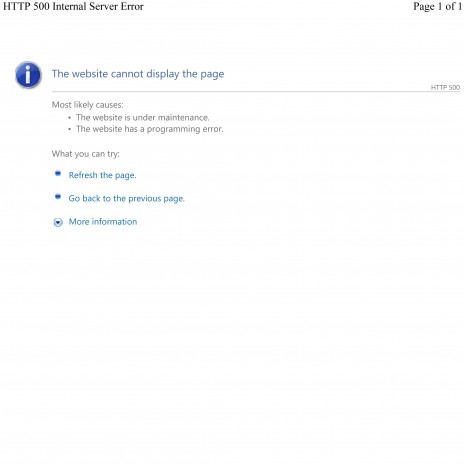This screenshot has width=464, height=464.
Task: Click What you can try text
Action: click(85, 154)
